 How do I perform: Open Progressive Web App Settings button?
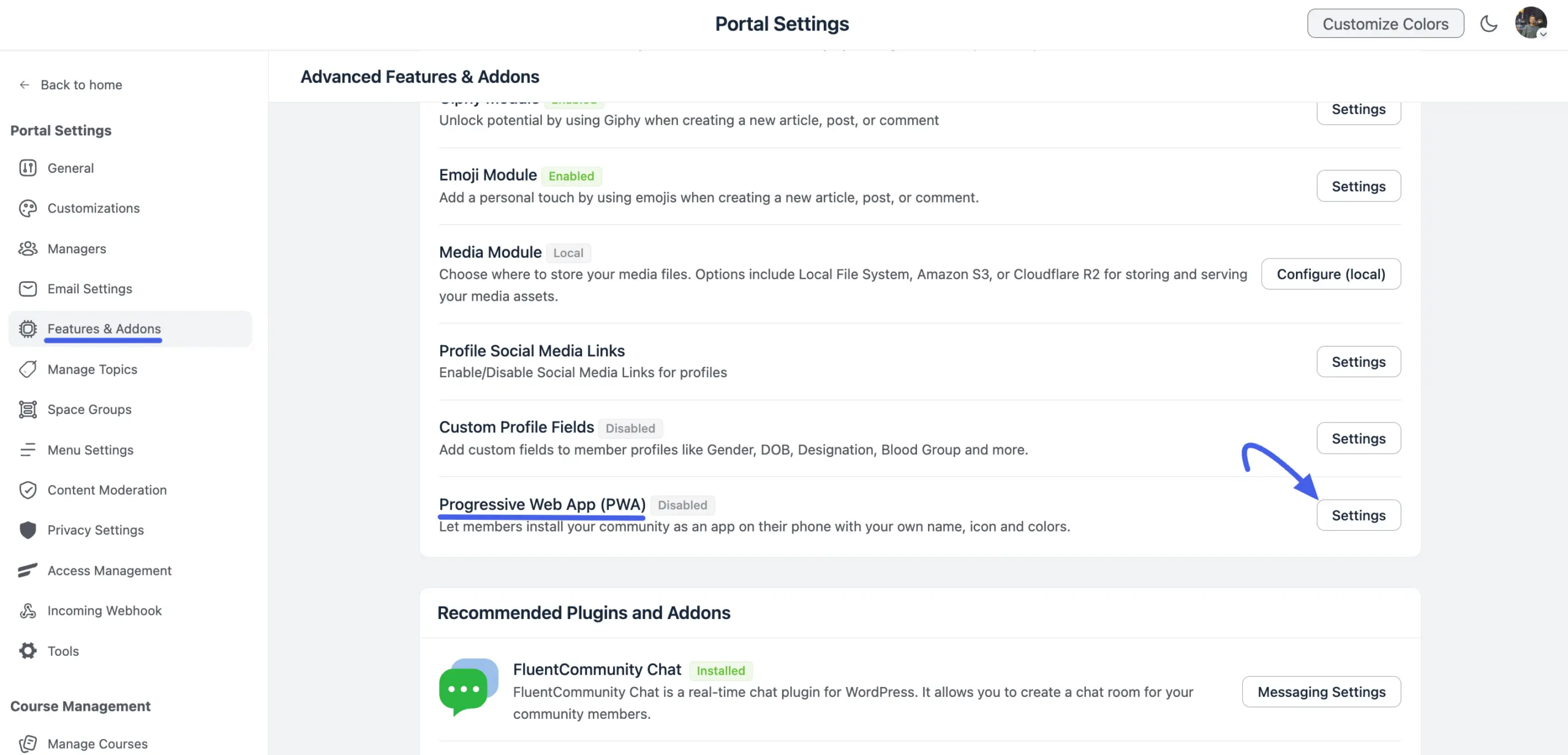(1359, 515)
